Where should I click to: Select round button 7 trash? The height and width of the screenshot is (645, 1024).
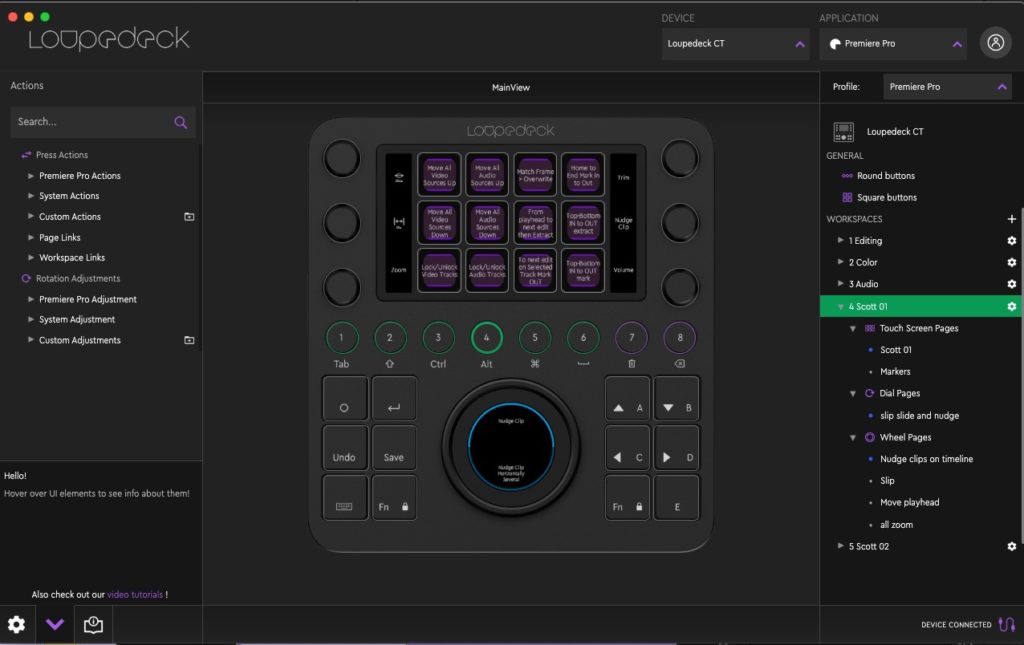tap(632, 338)
